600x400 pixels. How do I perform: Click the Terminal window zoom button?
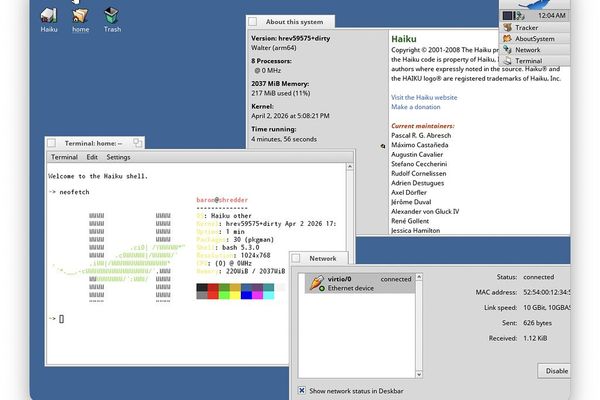tap(137, 143)
